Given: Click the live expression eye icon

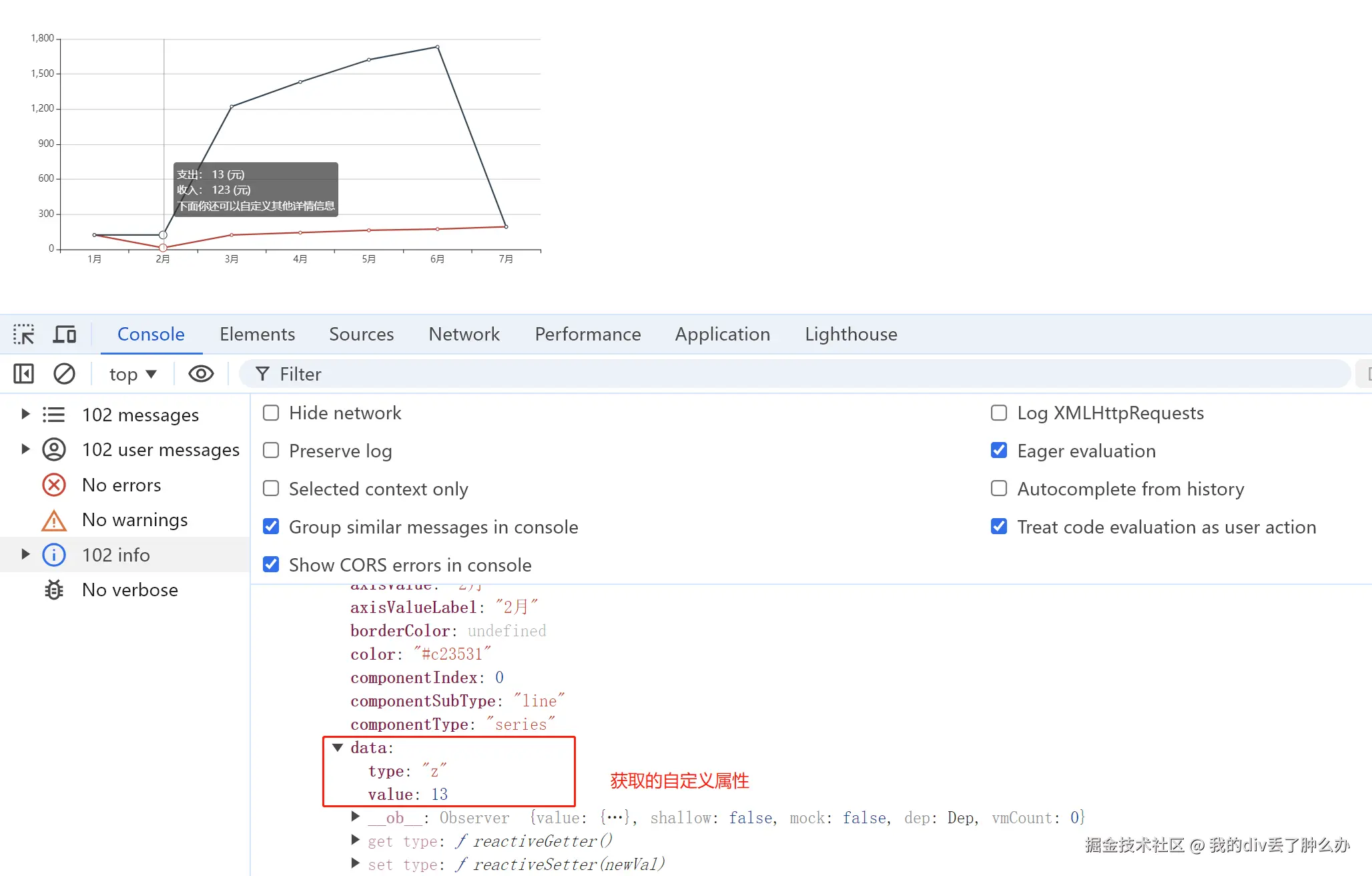Looking at the screenshot, I should [201, 374].
